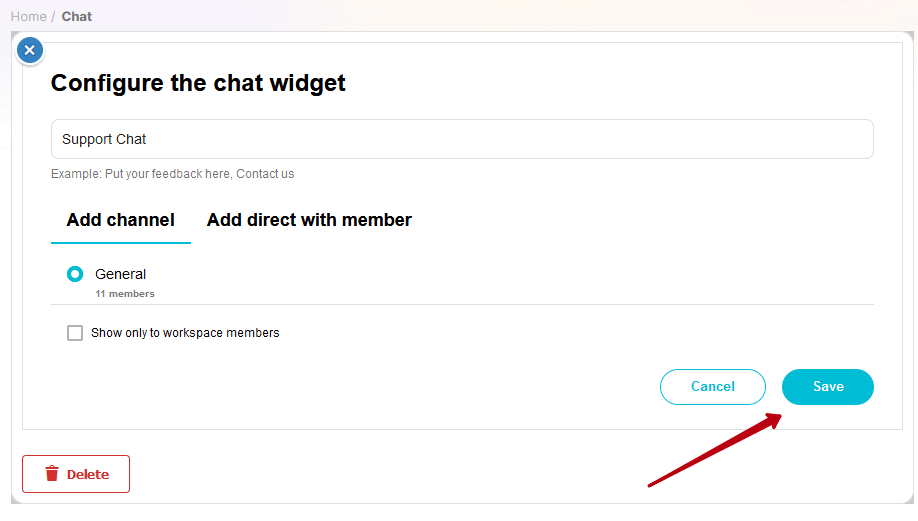Screen dimensions: 918x521
Task: Click the breadcrumb slash separator
Action: 53,16
